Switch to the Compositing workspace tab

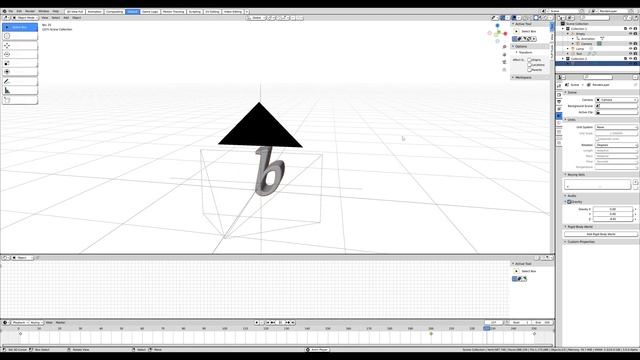[114, 12]
